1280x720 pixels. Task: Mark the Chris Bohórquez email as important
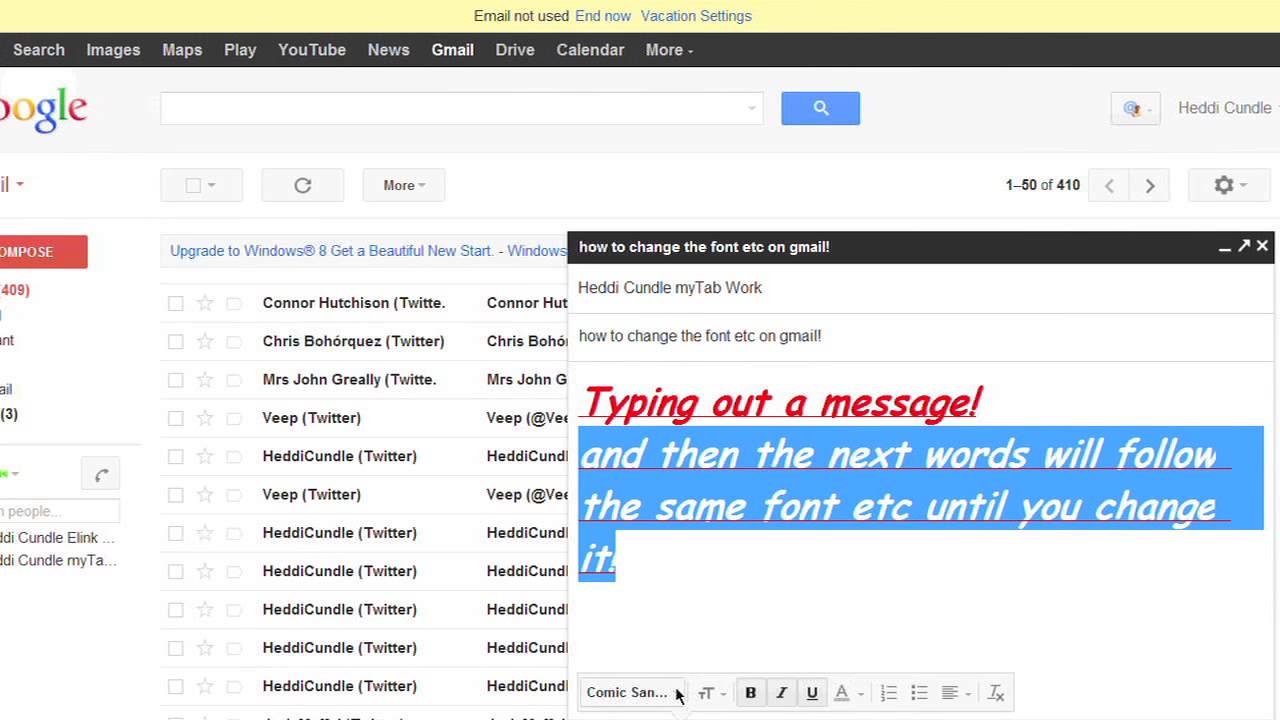coord(234,341)
